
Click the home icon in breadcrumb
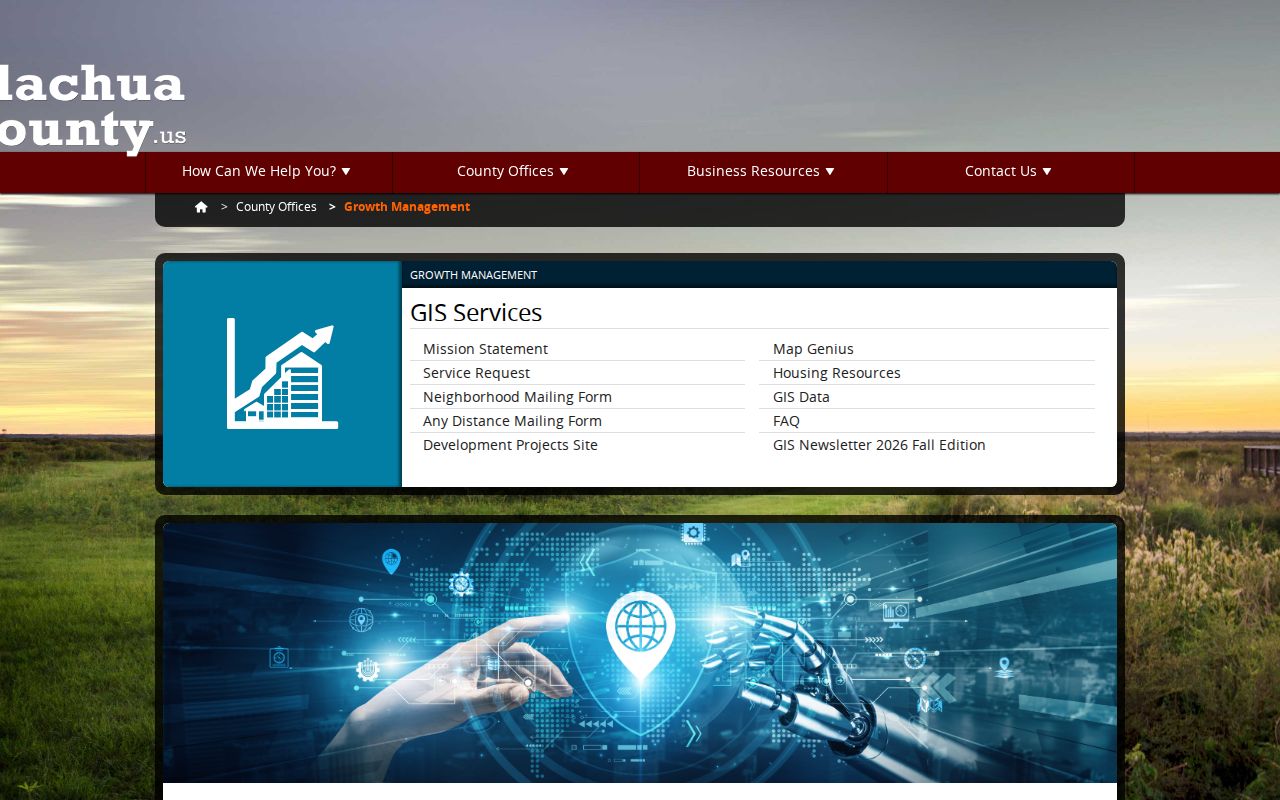pos(201,207)
